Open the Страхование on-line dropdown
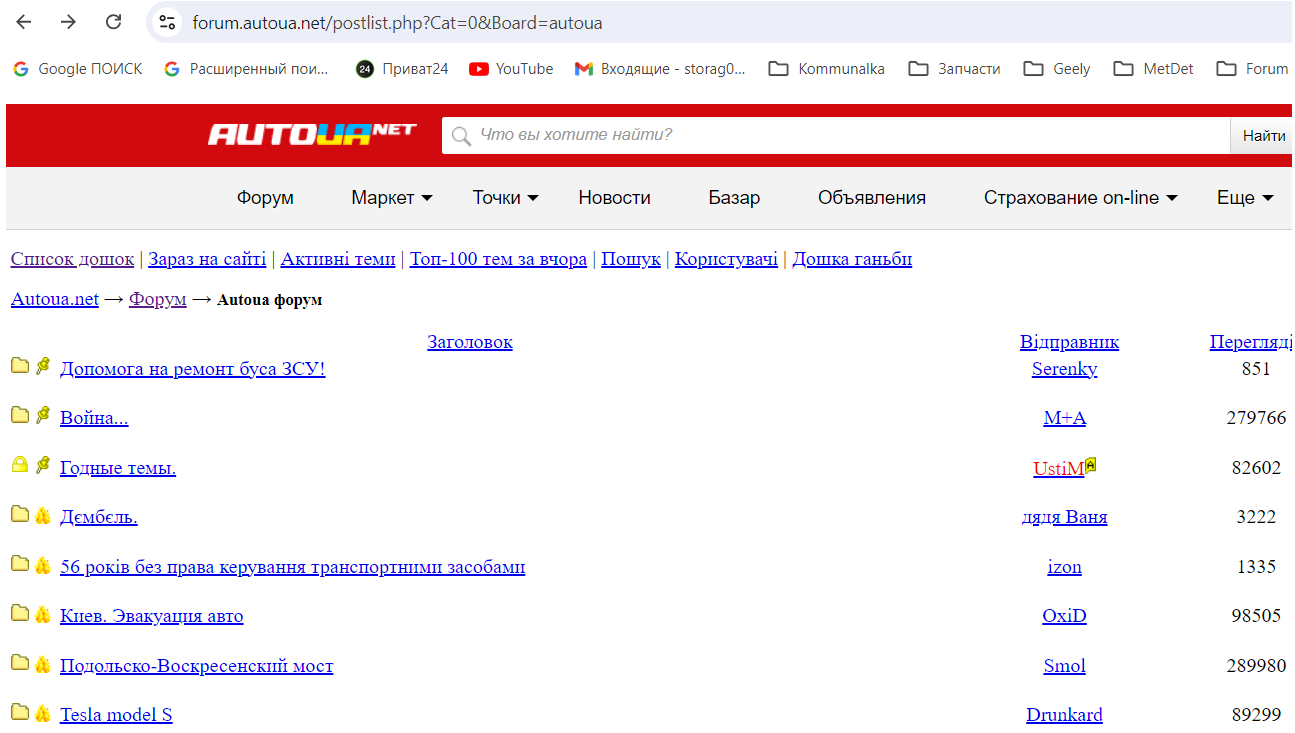The image size is (1295, 733). [x=1080, y=198]
